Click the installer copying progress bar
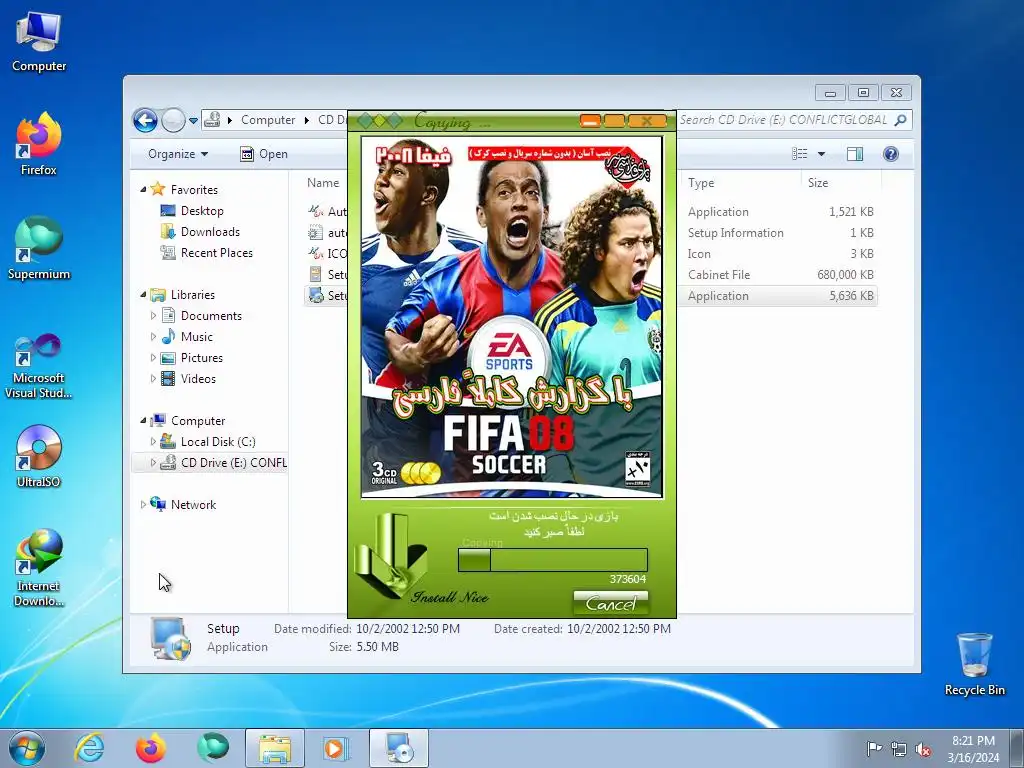 (x=552, y=560)
